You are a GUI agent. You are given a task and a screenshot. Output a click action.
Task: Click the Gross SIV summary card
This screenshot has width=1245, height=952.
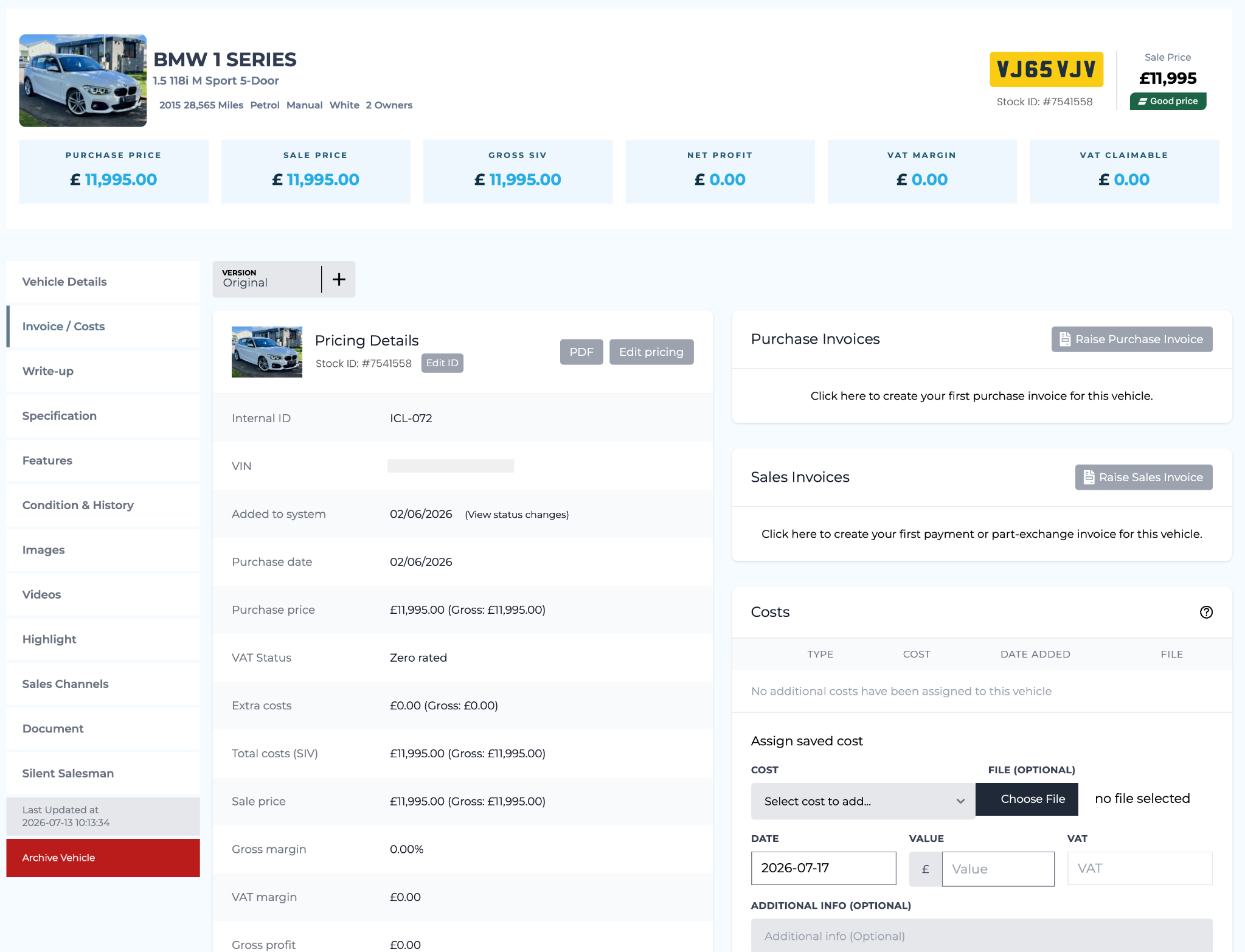pos(518,172)
